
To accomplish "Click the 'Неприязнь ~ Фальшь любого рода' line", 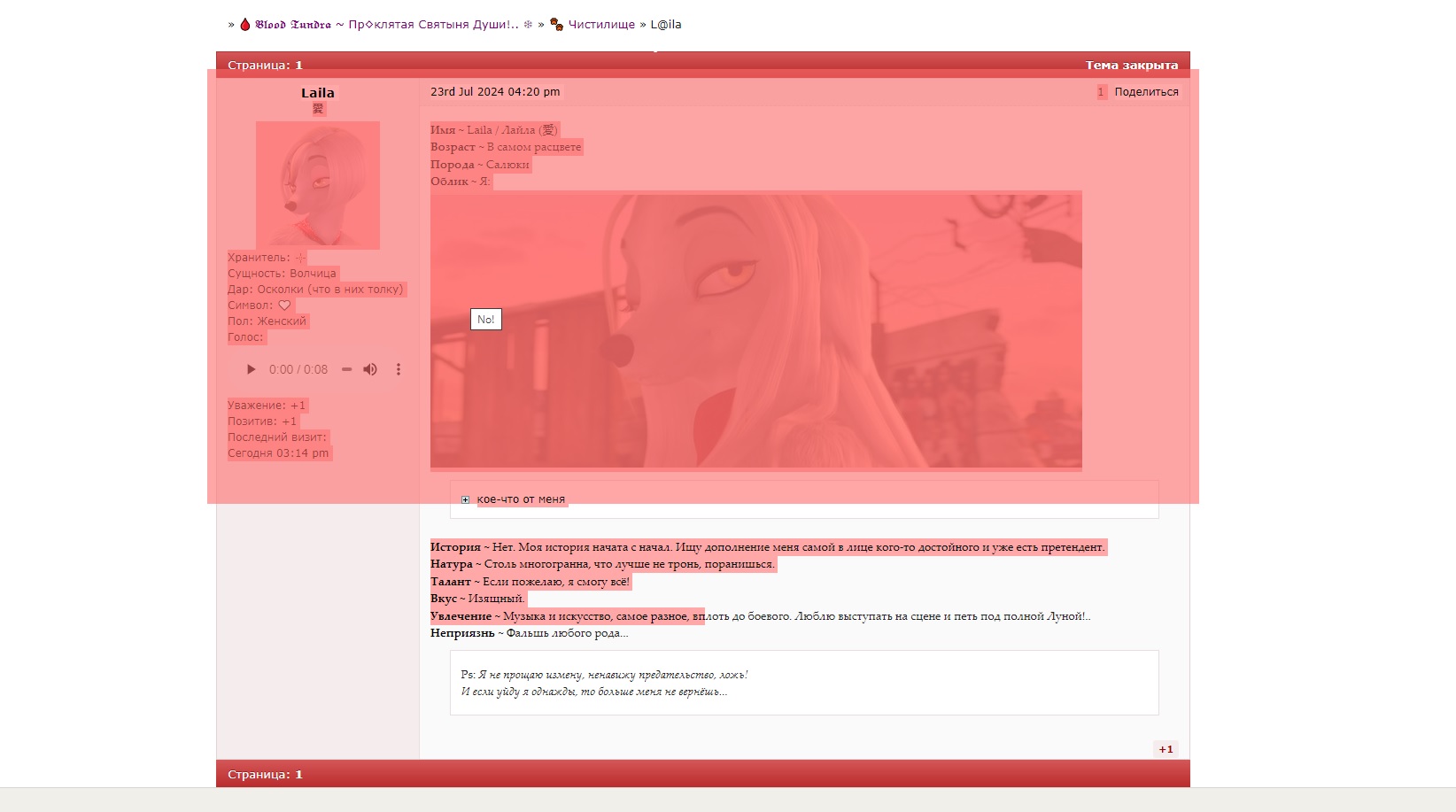I will coord(530,633).
